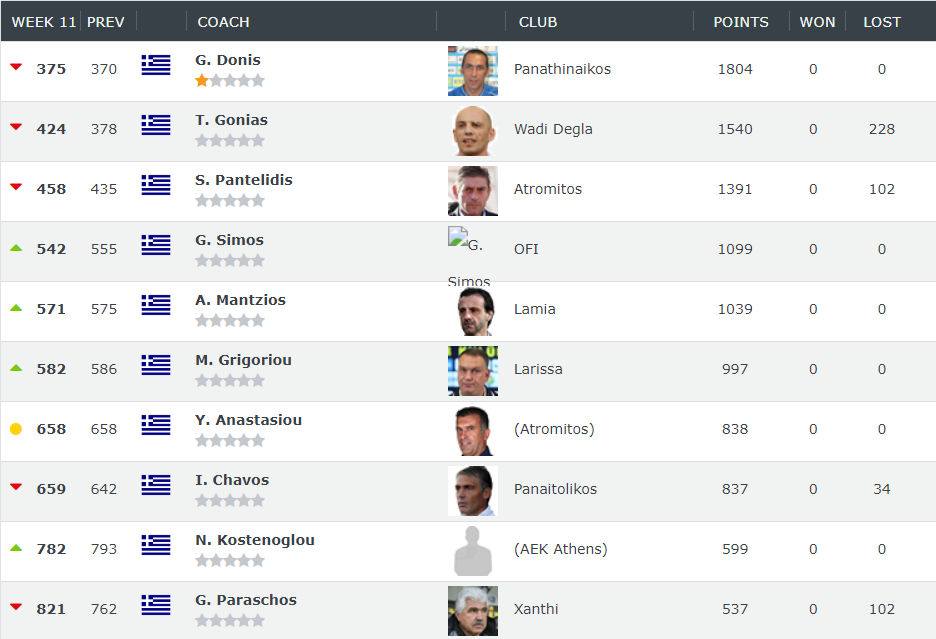This screenshot has height=639, width=936.
Task: Open G. Paraschos photo thumbnail
Action: tap(473, 611)
